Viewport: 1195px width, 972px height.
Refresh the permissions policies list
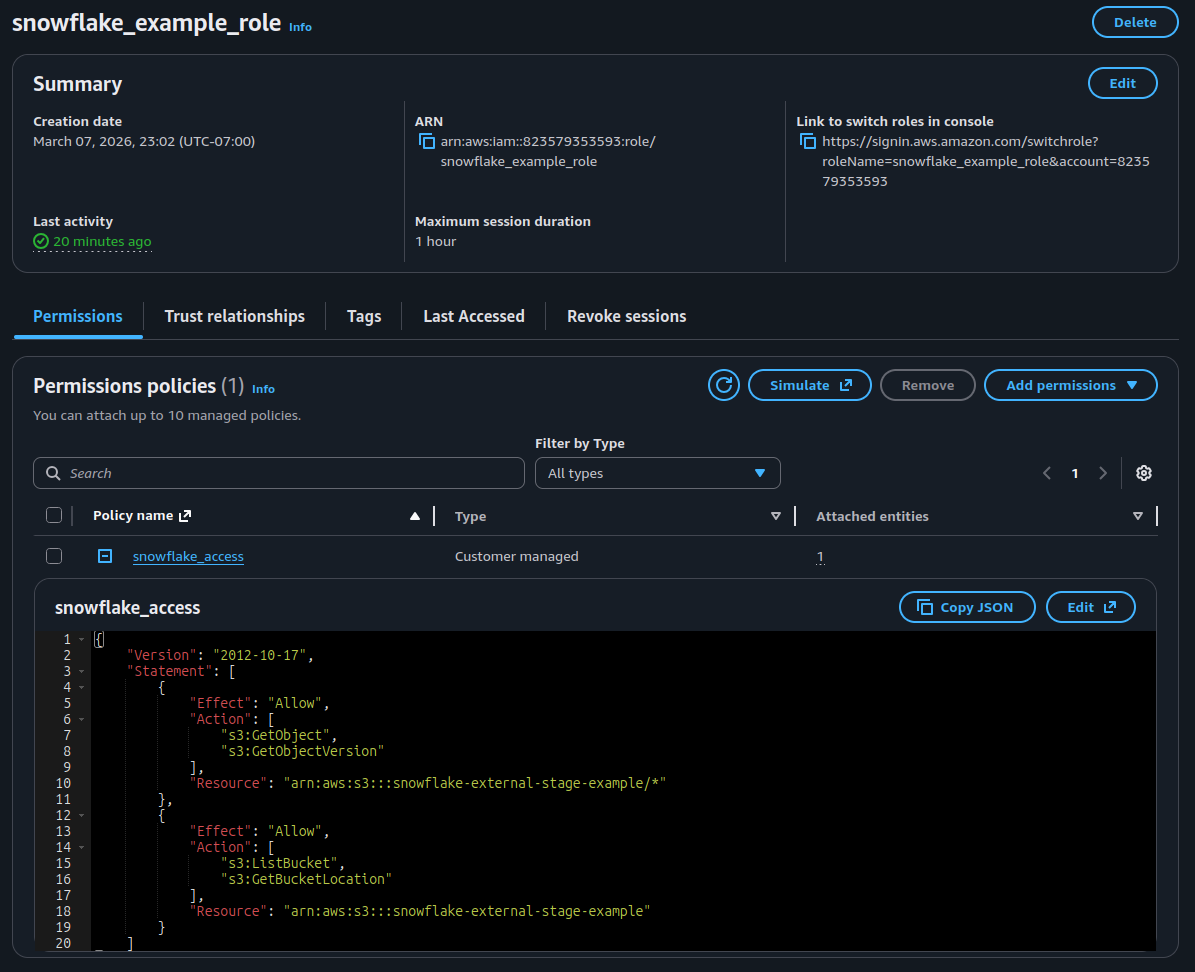(x=724, y=385)
